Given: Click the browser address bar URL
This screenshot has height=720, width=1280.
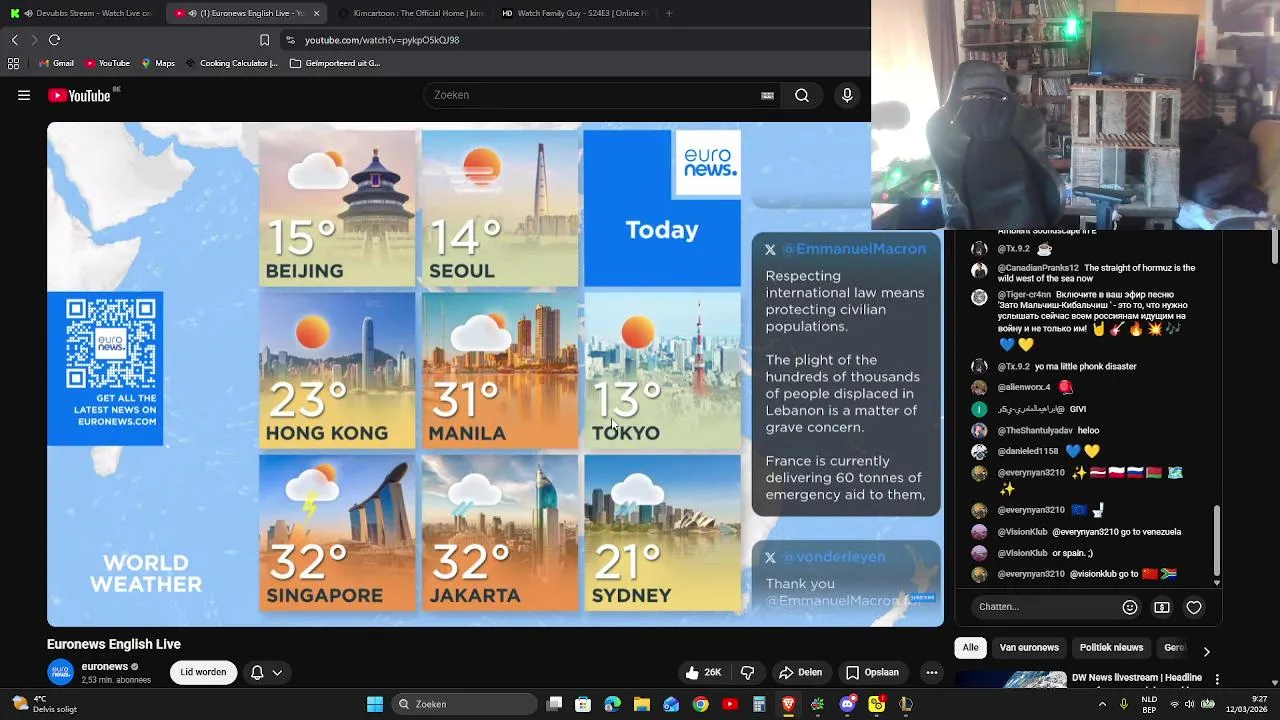Looking at the screenshot, I should [x=382, y=40].
